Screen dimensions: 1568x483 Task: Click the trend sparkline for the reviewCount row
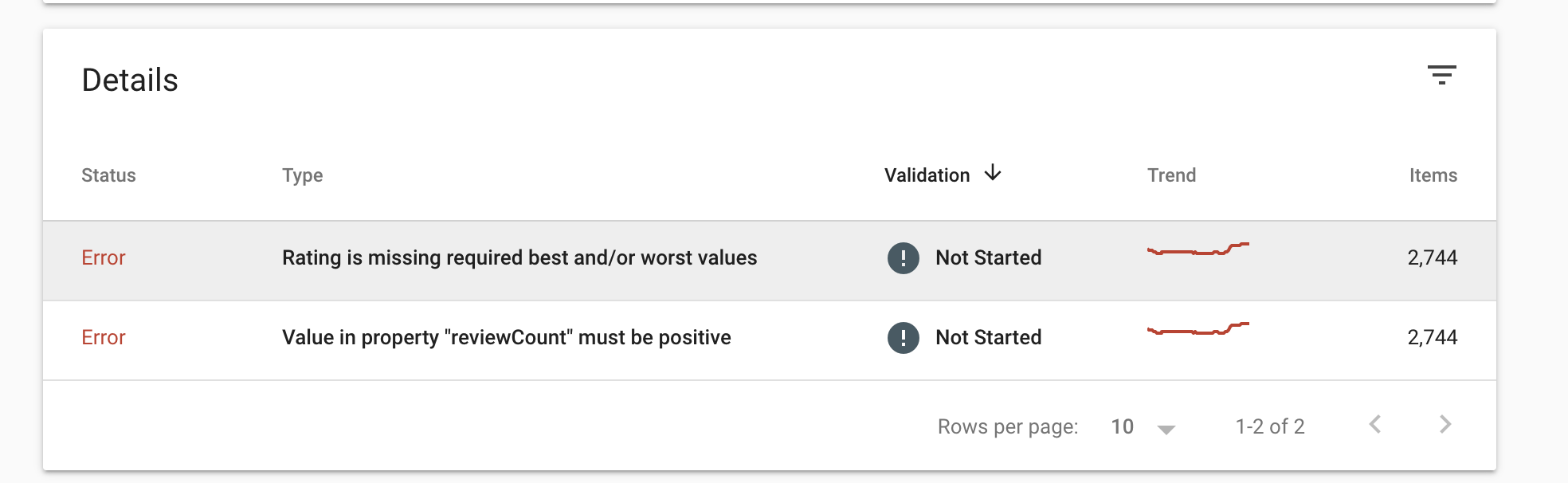click(x=1198, y=329)
